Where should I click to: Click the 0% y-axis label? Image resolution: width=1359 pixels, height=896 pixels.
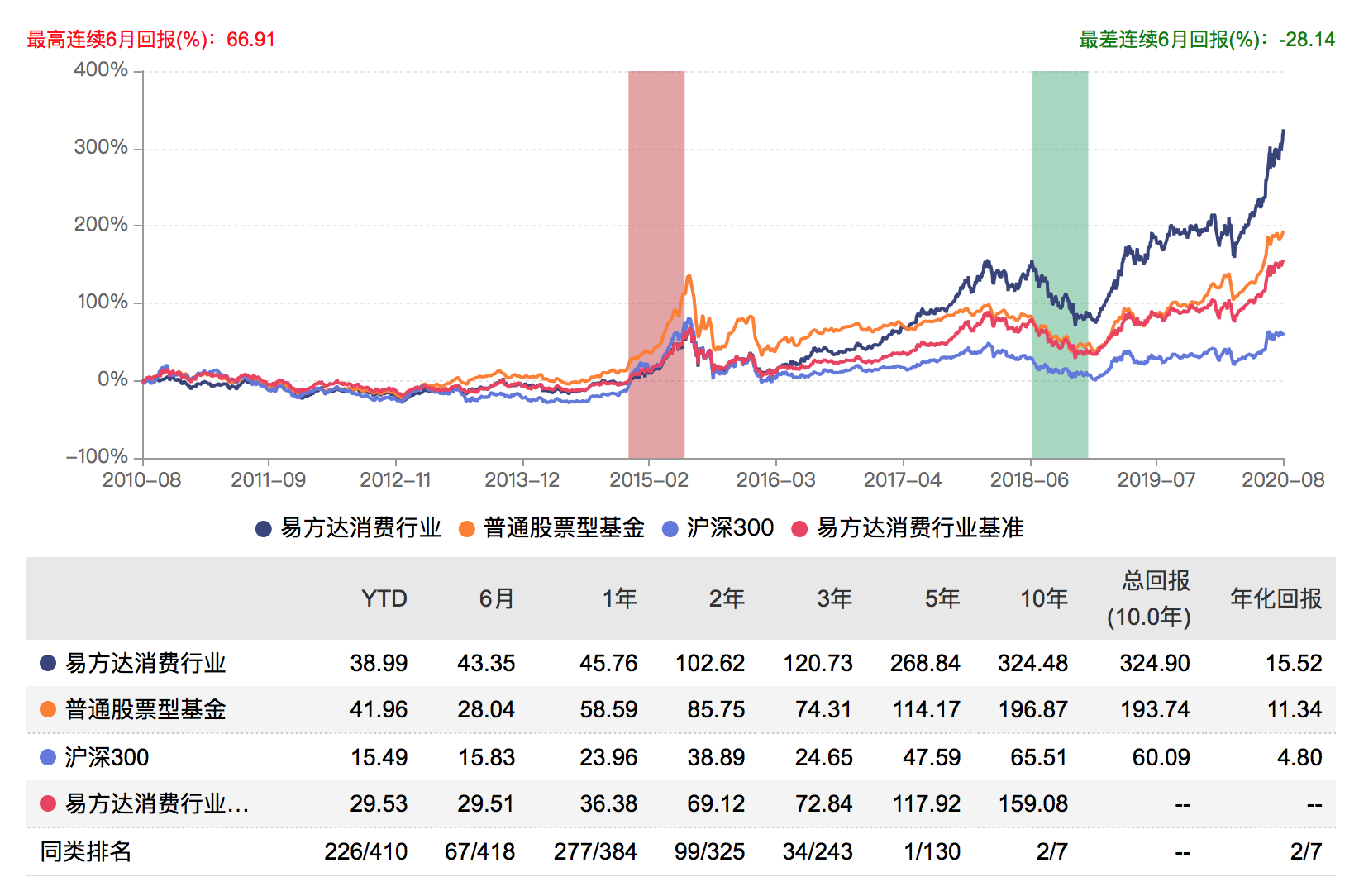pos(113,380)
